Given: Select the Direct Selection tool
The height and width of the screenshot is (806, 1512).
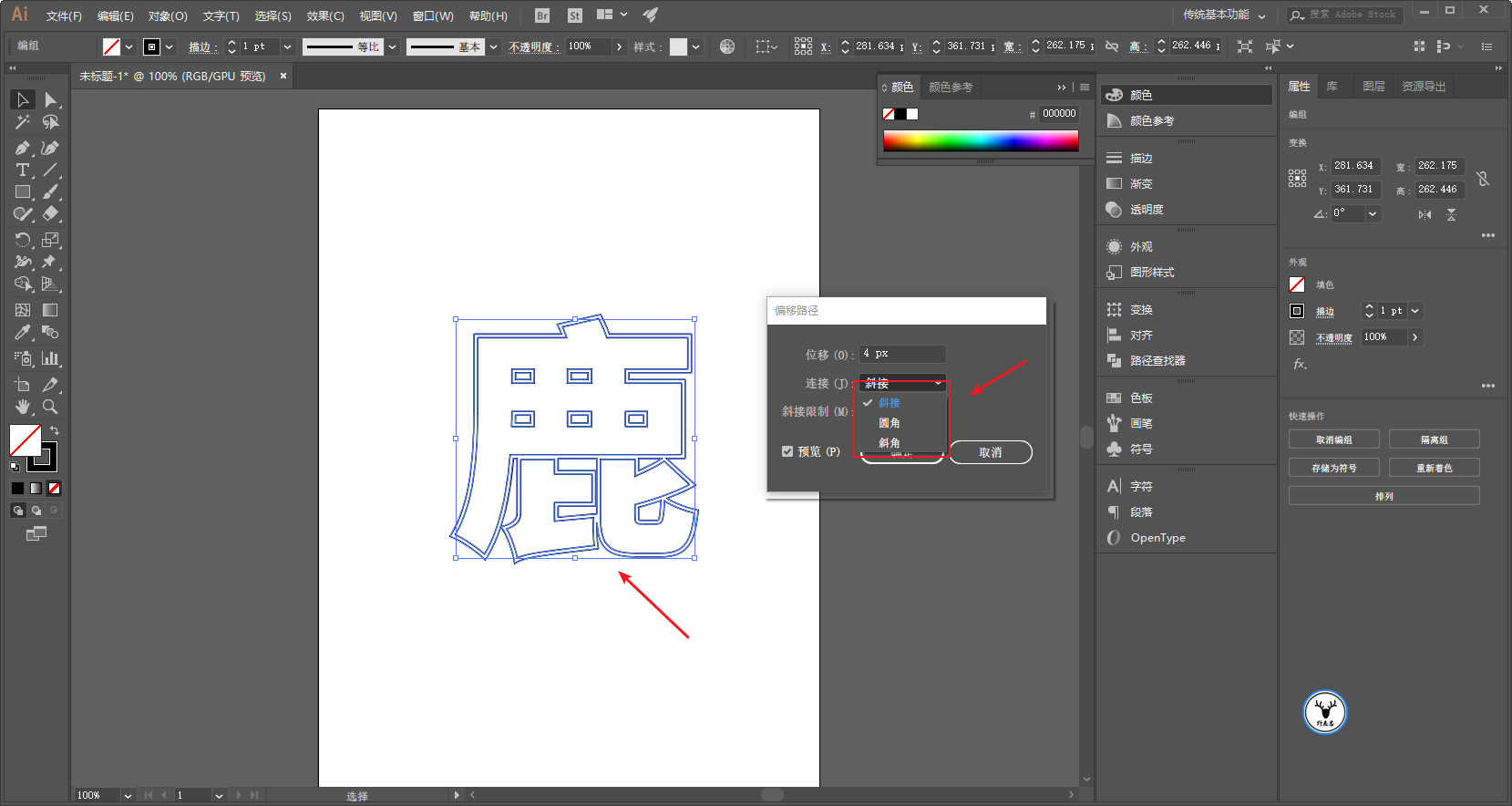Looking at the screenshot, I should coord(51,99).
